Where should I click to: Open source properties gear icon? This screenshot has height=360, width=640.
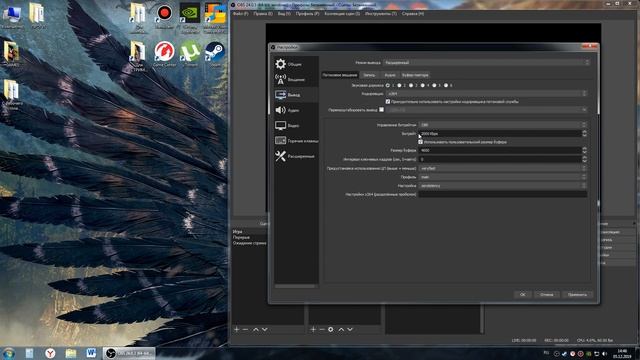[331, 329]
